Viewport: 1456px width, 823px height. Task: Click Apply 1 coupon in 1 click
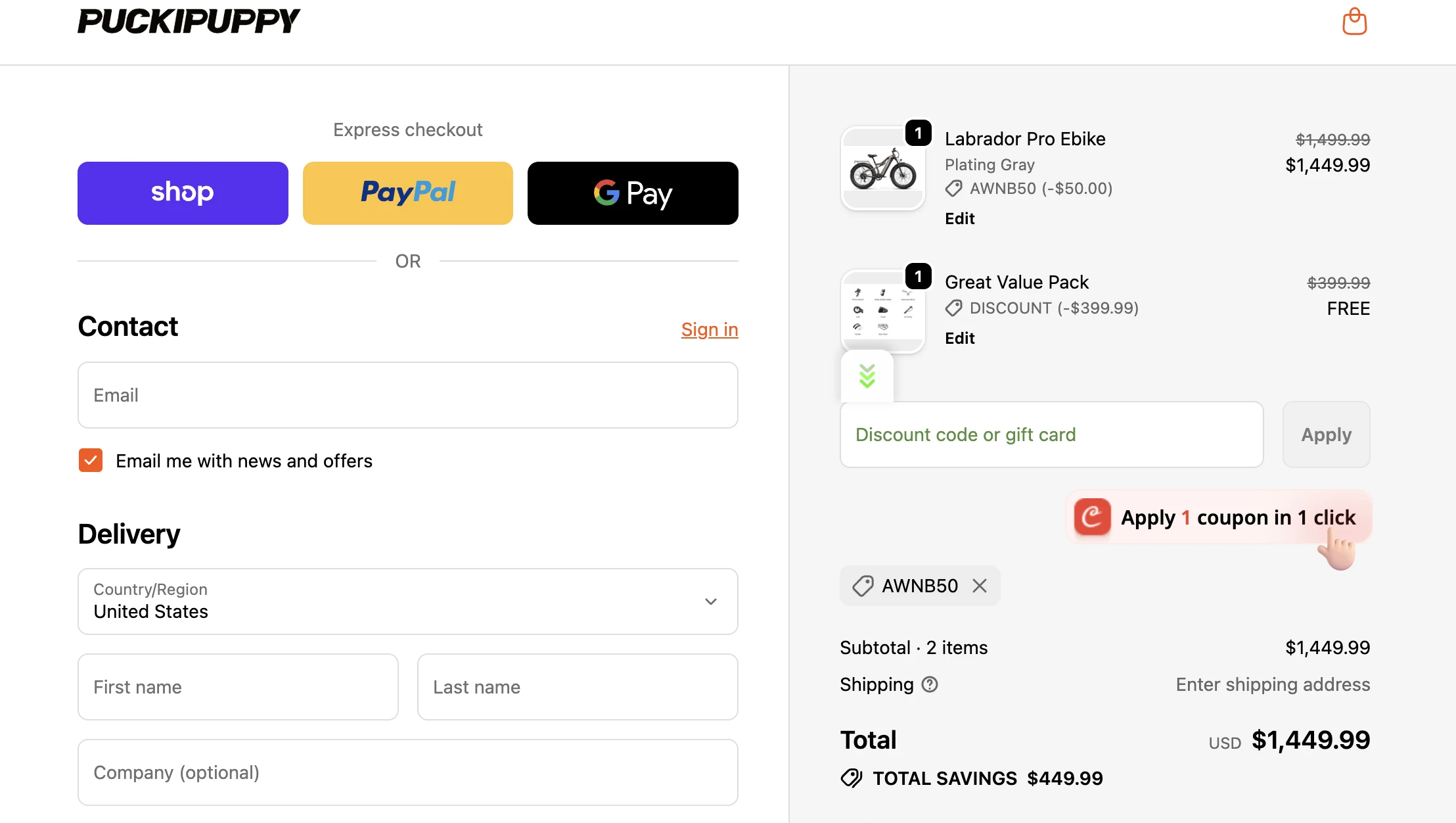pyautogui.click(x=1219, y=517)
